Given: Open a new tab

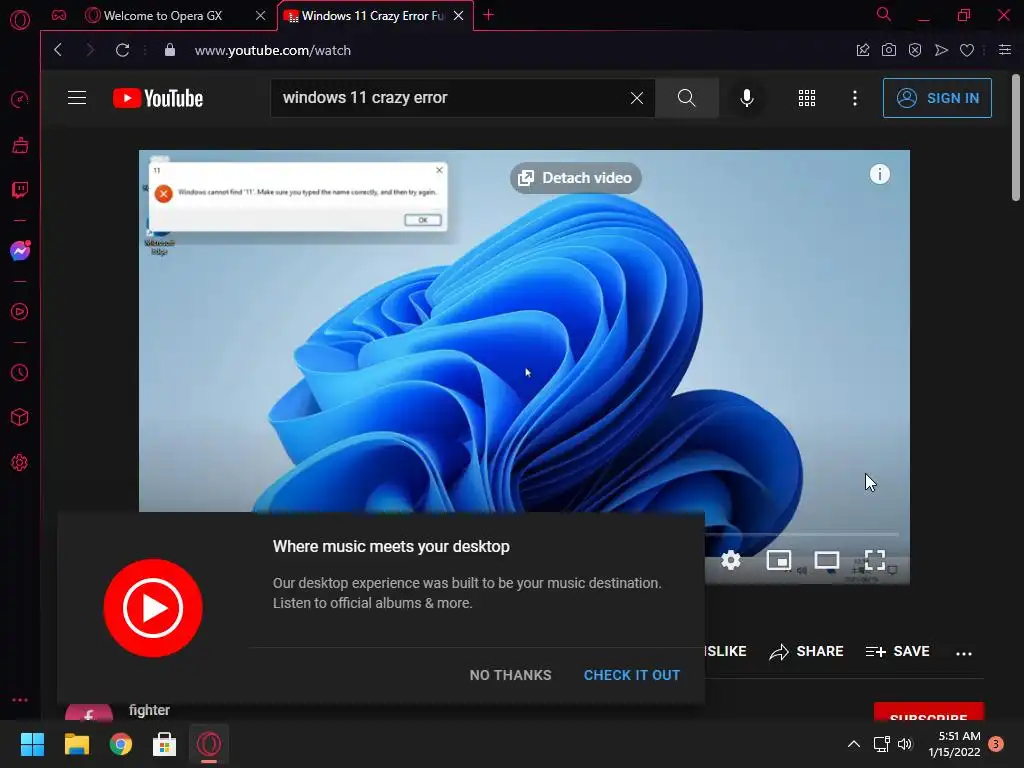Looking at the screenshot, I should tap(488, 15).
